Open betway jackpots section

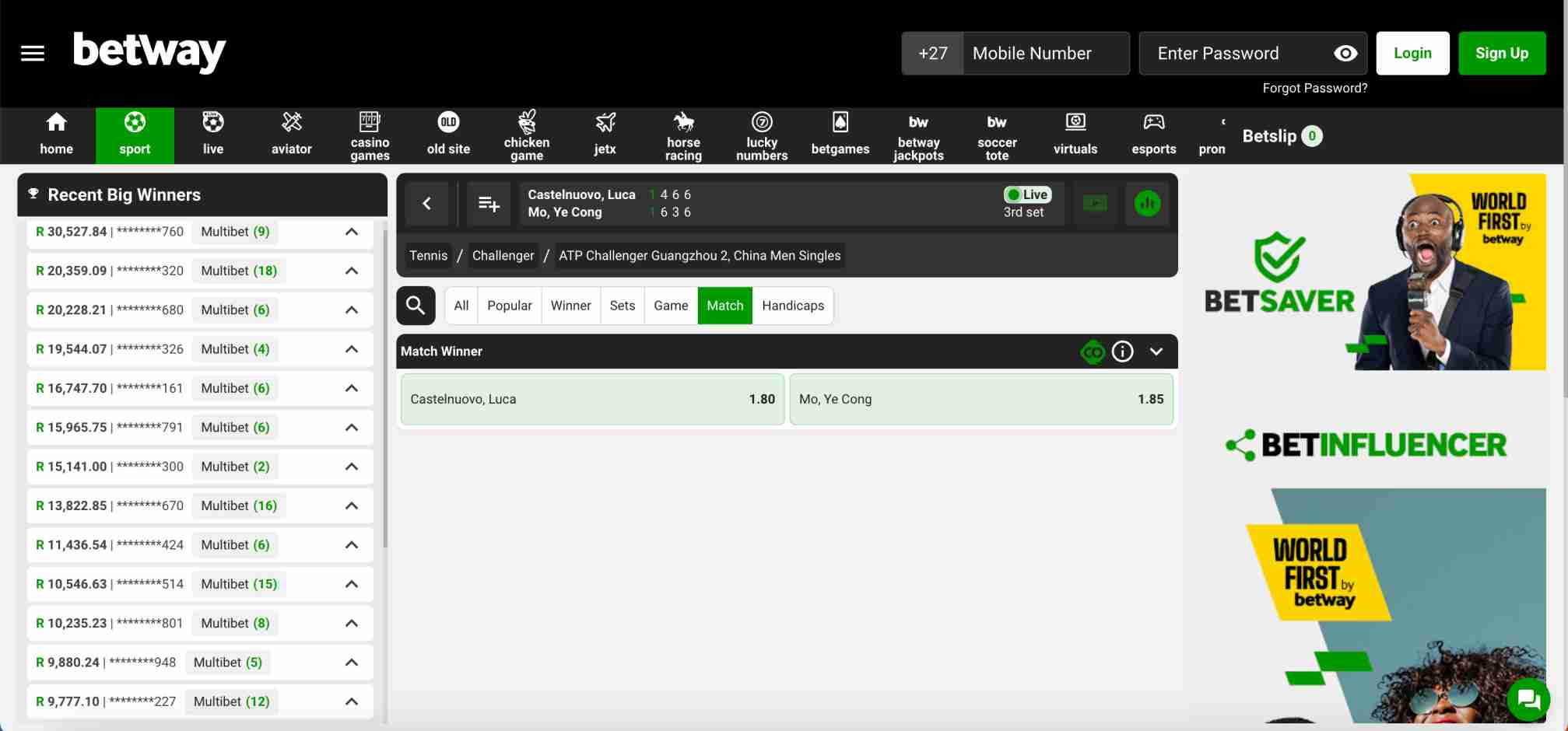click(918, 135)
